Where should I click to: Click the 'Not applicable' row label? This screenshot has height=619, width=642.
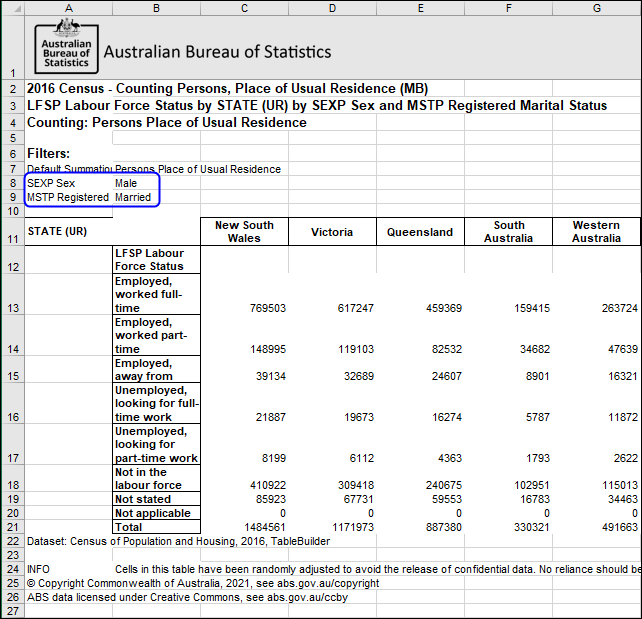[156, 513]
